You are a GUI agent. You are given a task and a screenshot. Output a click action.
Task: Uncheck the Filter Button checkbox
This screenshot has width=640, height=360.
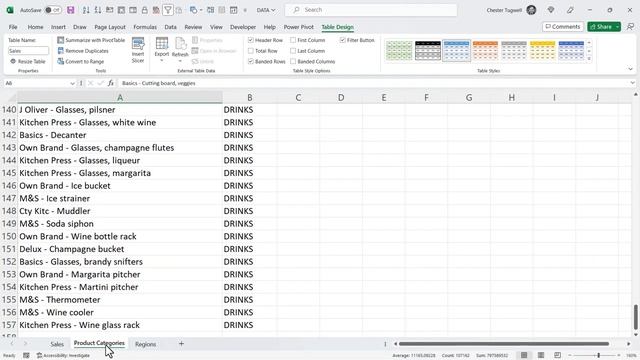[x=342, y=40]
